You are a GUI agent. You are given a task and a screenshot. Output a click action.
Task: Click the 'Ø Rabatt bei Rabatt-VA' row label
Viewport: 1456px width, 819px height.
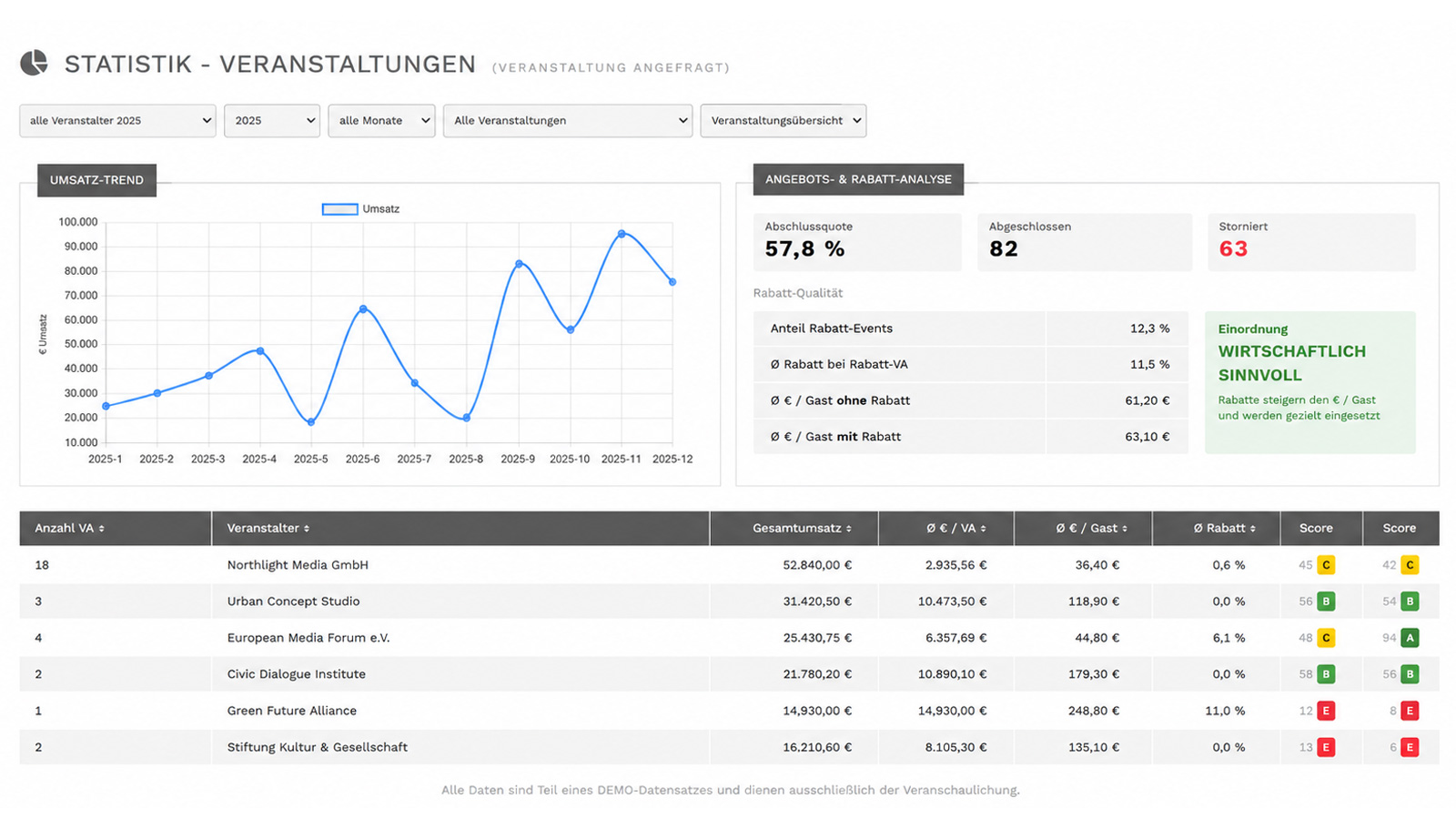pos(839,364)
